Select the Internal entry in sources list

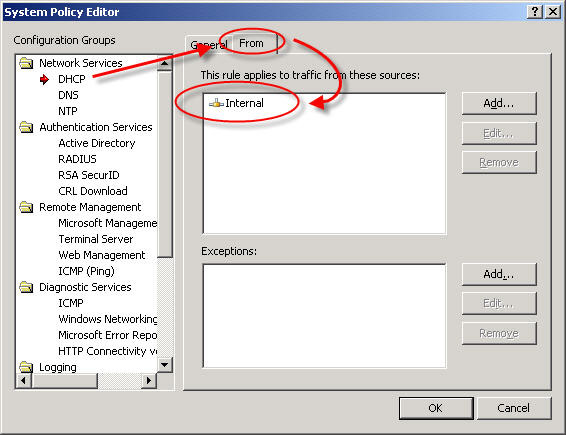(244, 103)
